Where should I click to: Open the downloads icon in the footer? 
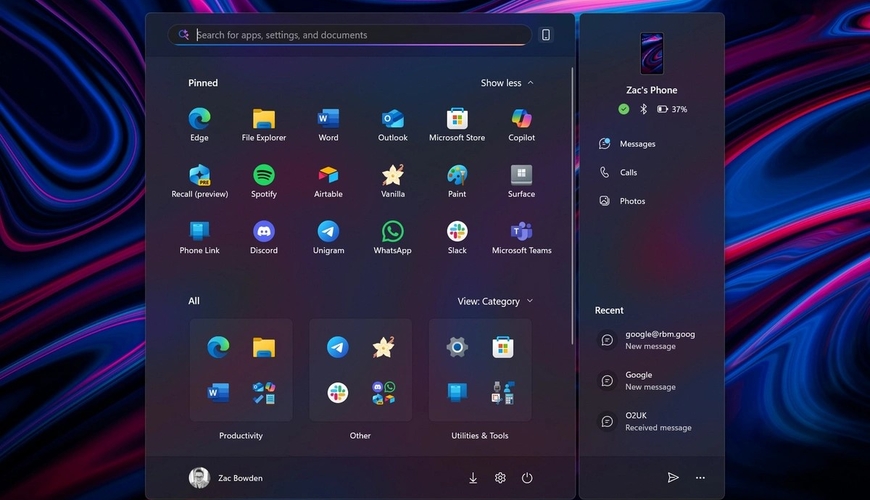[473, 478]
